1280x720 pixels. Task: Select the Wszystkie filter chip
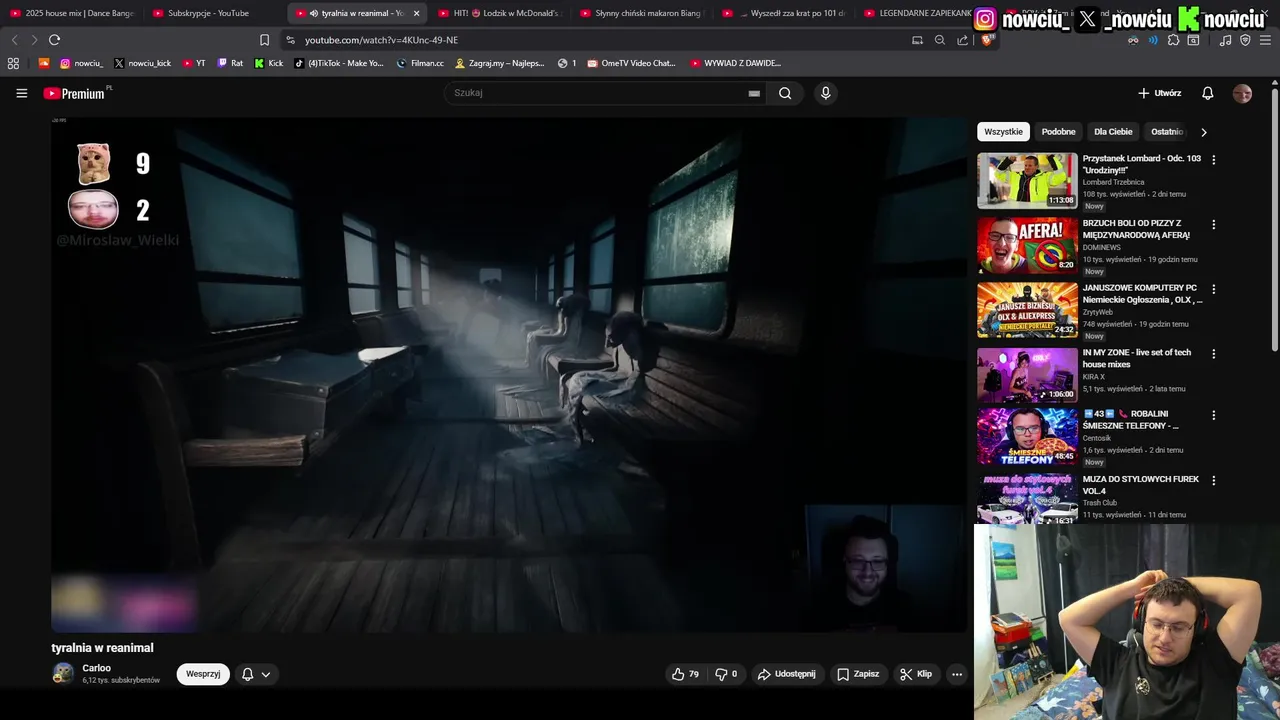tap(1003, 132)
